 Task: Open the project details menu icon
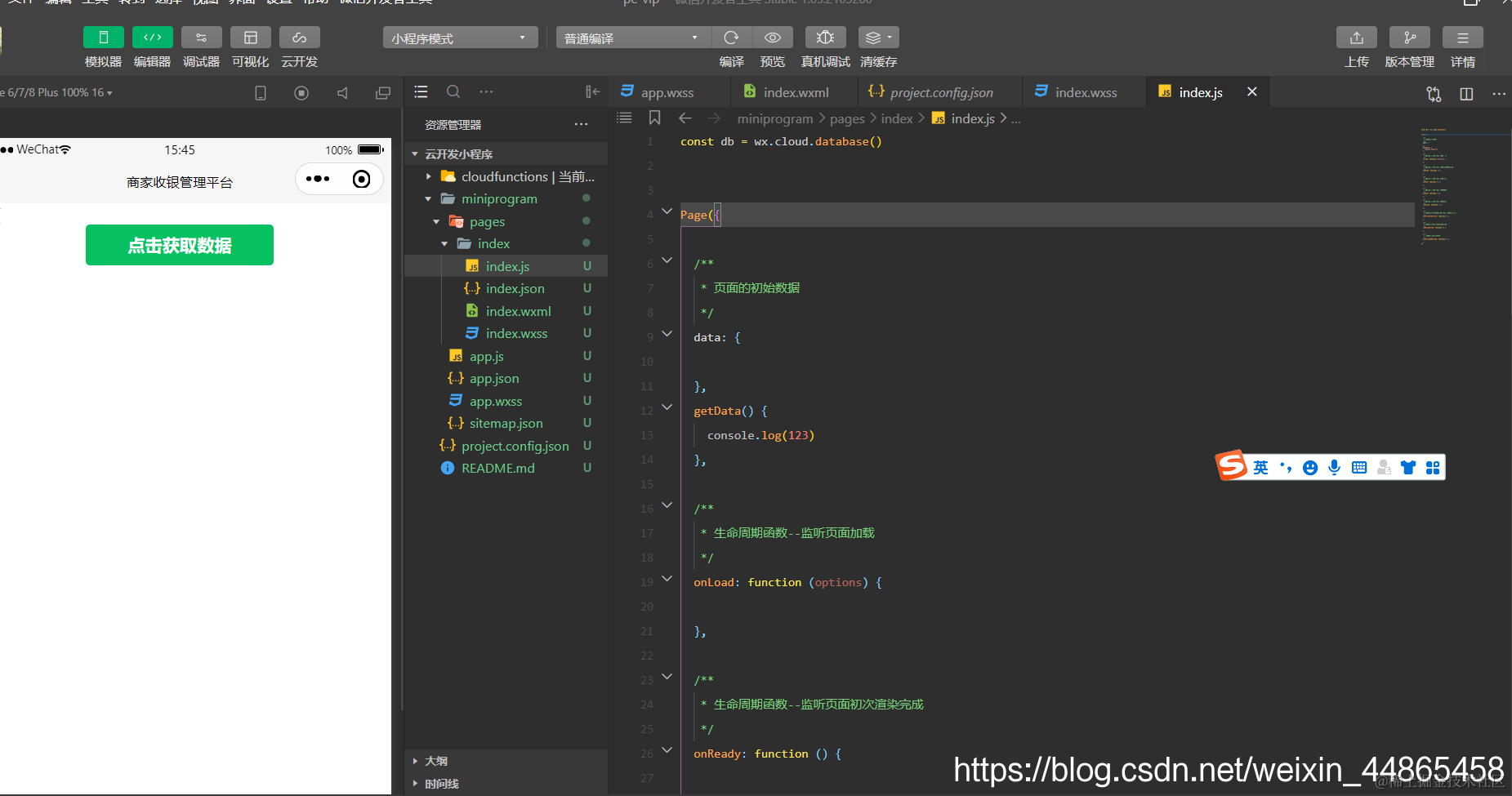[1462, 38]
